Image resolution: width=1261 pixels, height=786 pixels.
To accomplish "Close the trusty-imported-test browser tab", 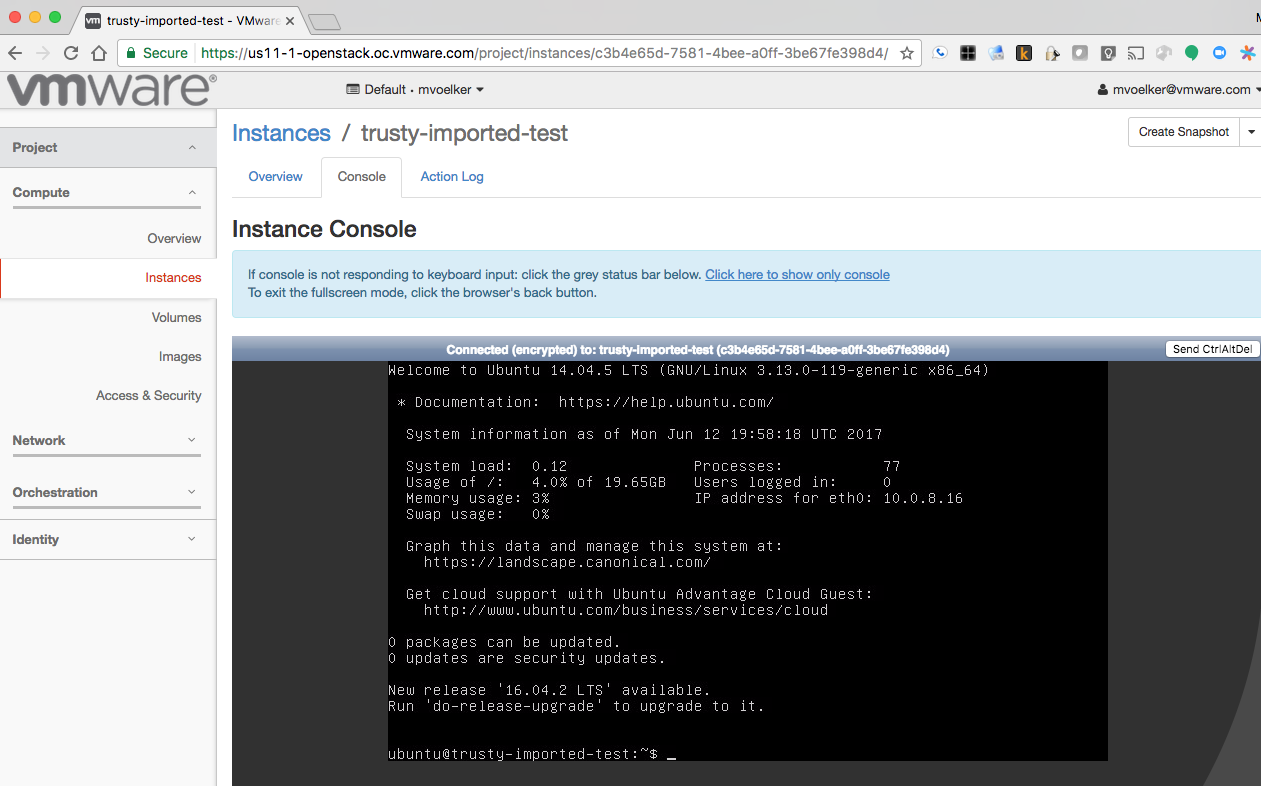I will click(x=291, y=20).
